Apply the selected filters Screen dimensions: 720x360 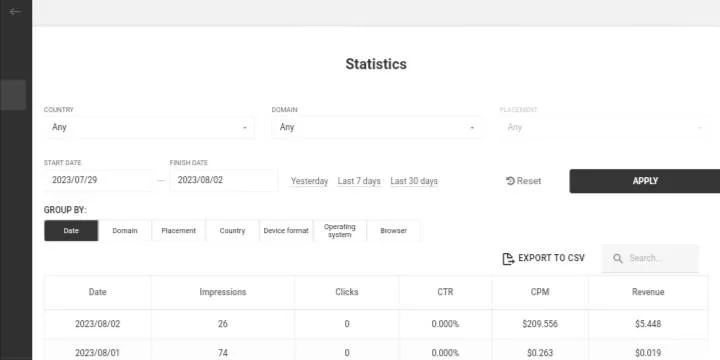point(645,181)
